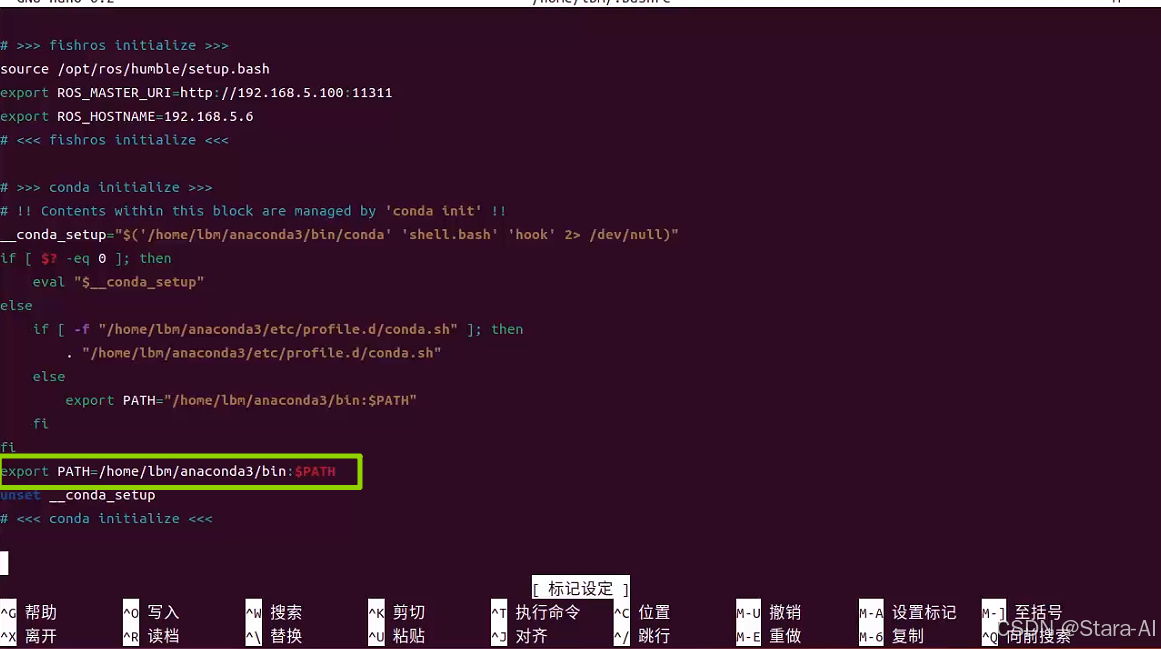Click the ^T 执行命令 execute shortcut
Viewport: 1161px width, 649px height.
(x=536, y=613)
